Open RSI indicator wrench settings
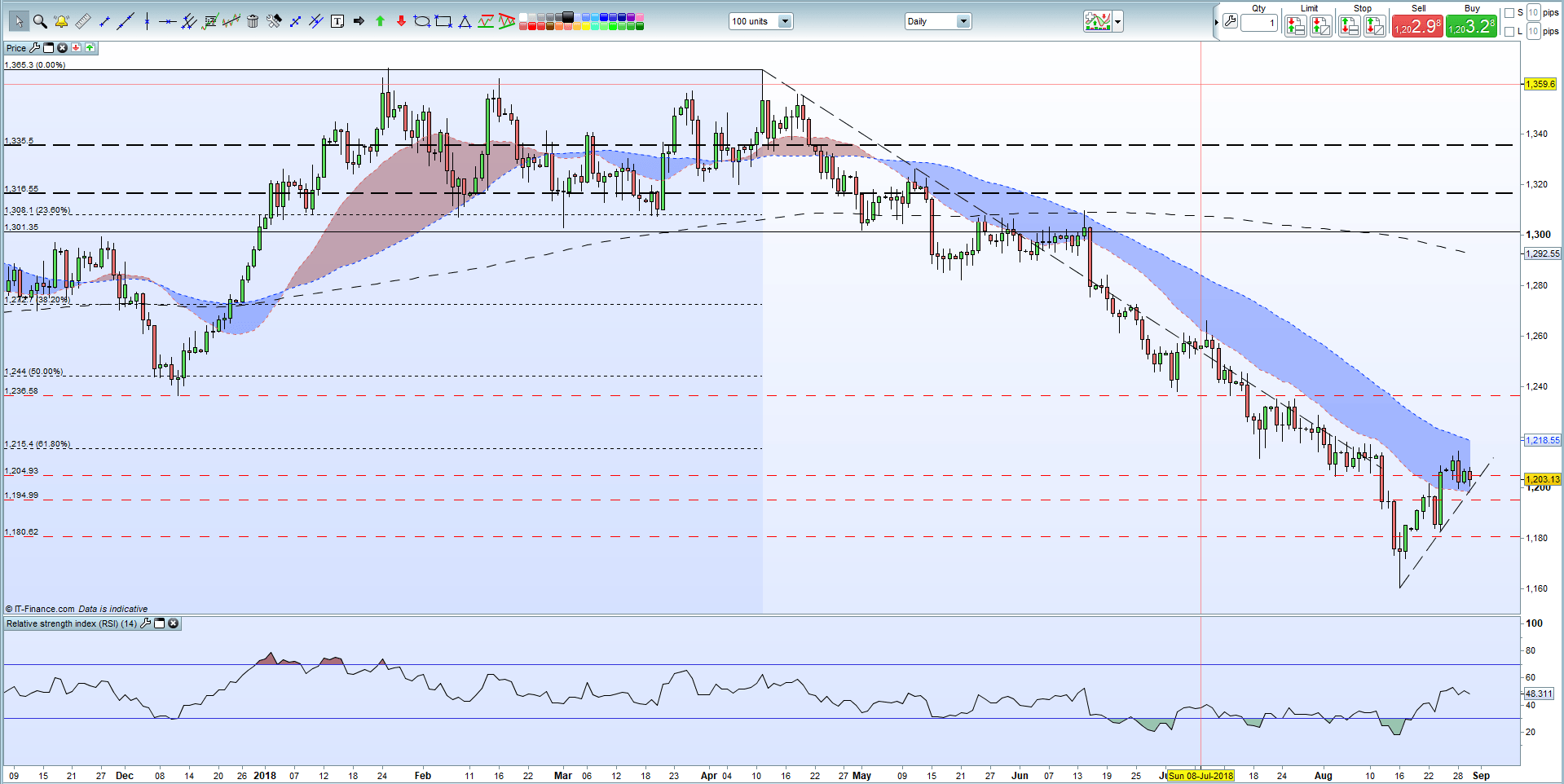The width and height of the screenshot is (1564, 784). 146,623
